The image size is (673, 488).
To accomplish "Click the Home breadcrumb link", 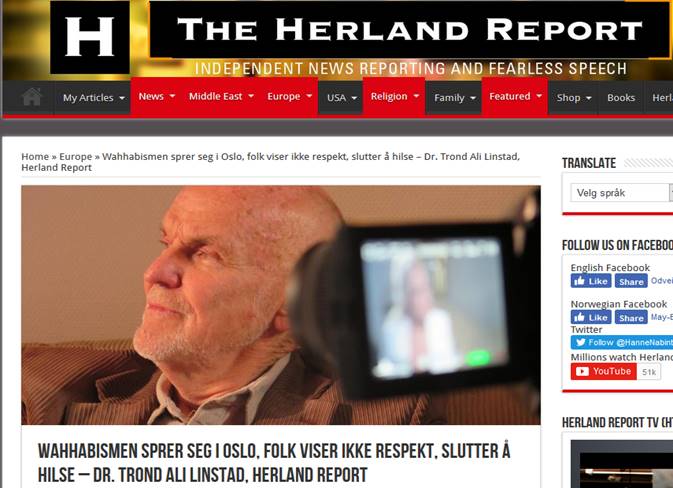I will [x=35, y=157].
